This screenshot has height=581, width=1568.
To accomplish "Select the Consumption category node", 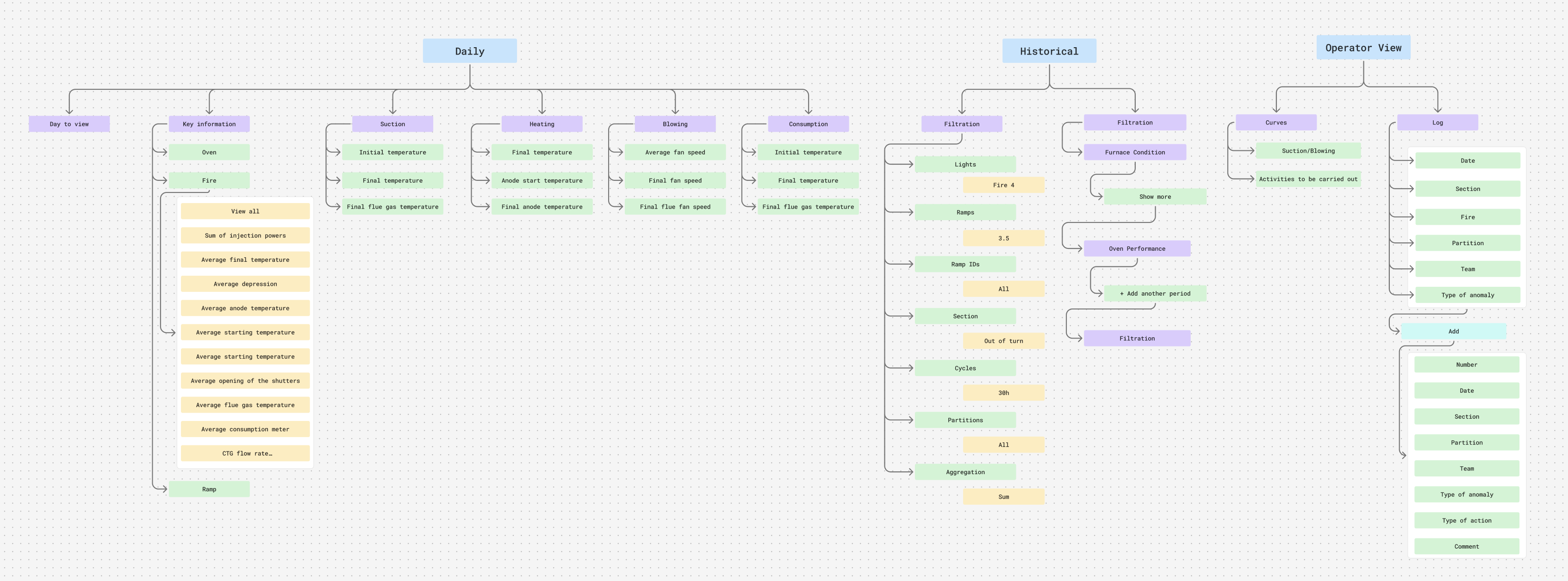I will point(808,124).
